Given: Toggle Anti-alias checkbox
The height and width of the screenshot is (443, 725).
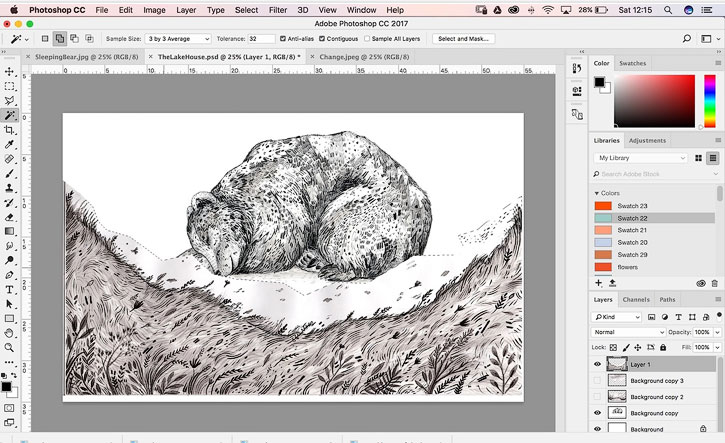Looking at the screenshot, I should click(x=283, y=39).
